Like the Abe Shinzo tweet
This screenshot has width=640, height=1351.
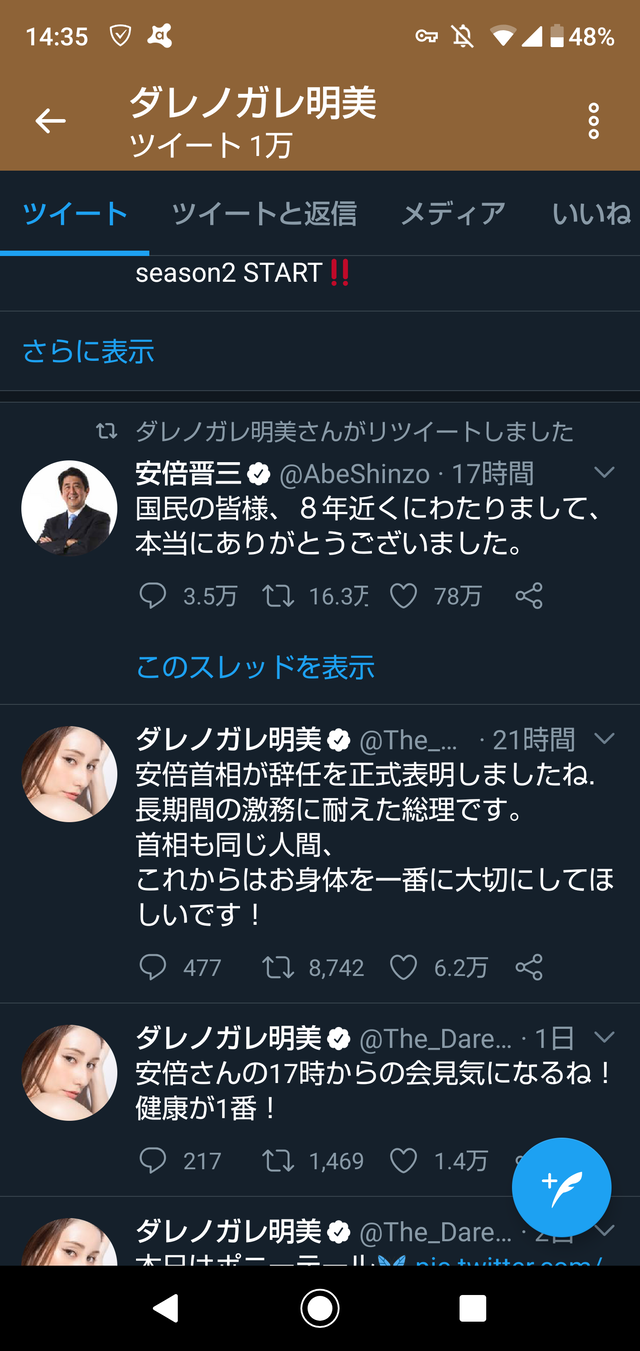(403, 597)
